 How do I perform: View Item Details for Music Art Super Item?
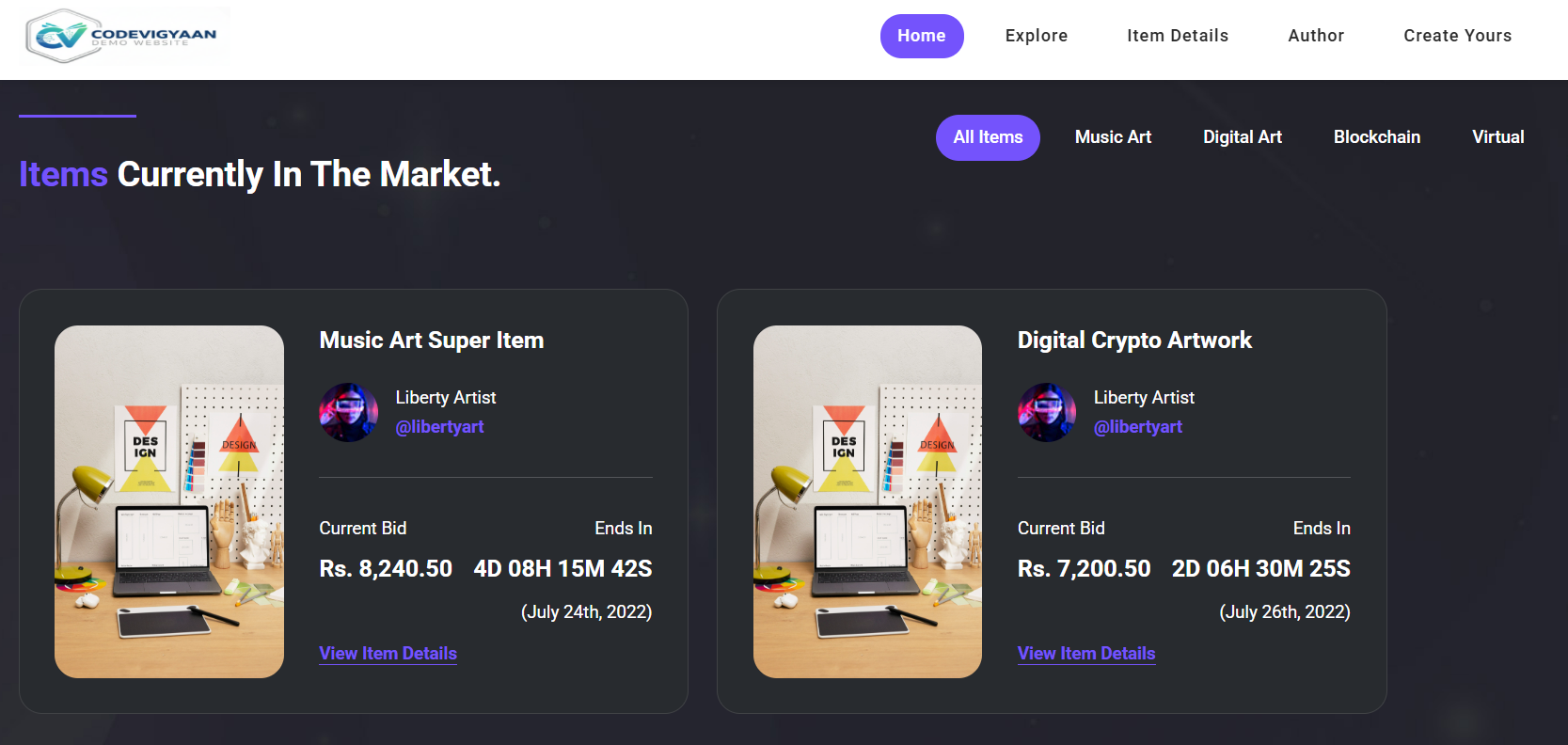[x=388, y=654]
